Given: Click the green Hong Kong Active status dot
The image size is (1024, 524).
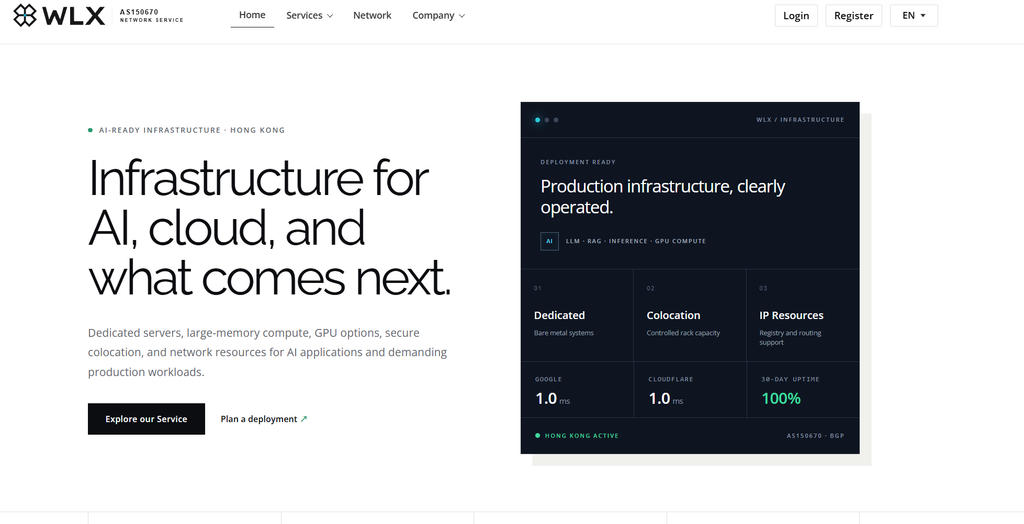Looking at the screenshot, I should pyautogui.click(x=537, y=436).
